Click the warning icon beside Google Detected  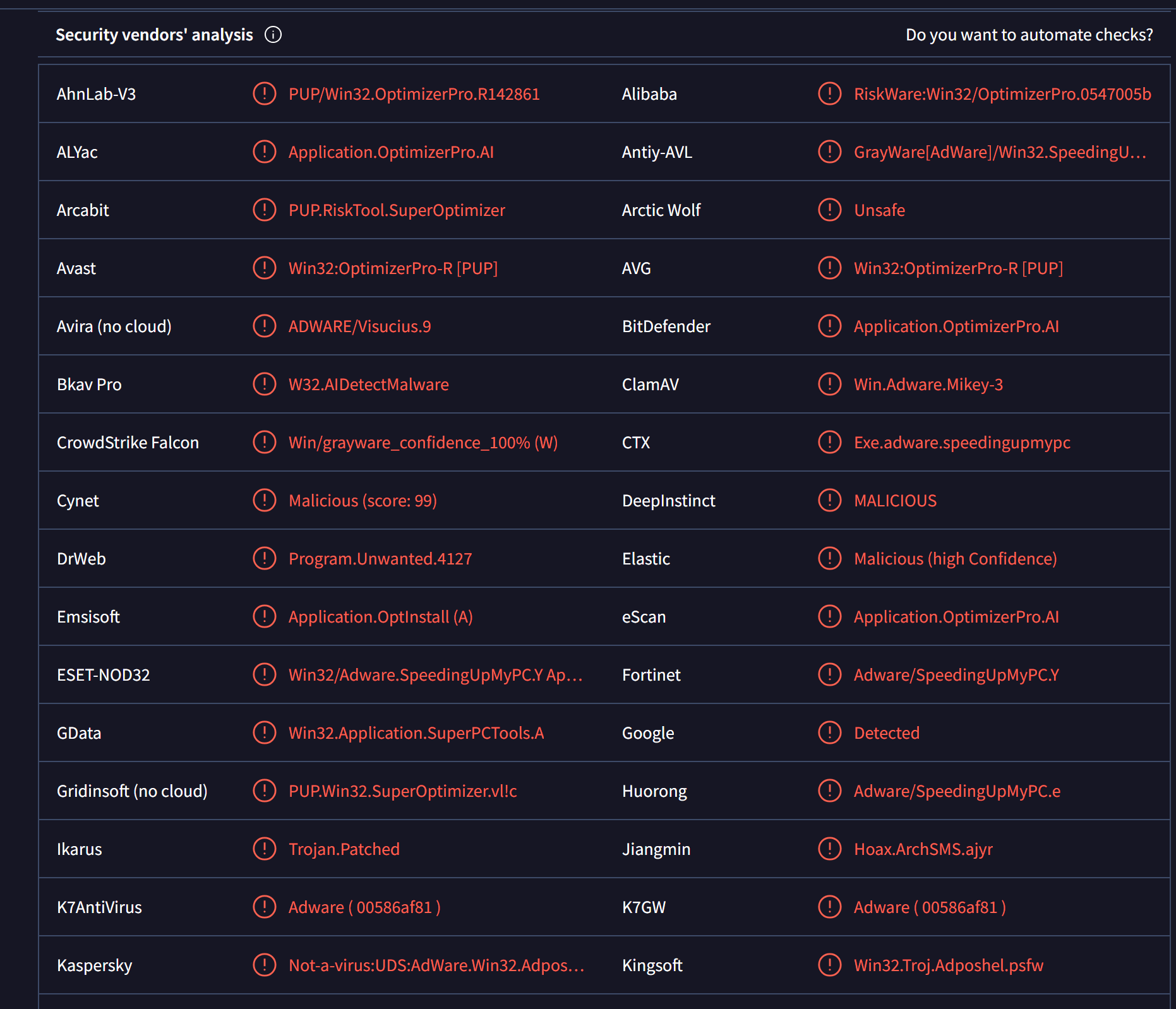coord(830,732)
